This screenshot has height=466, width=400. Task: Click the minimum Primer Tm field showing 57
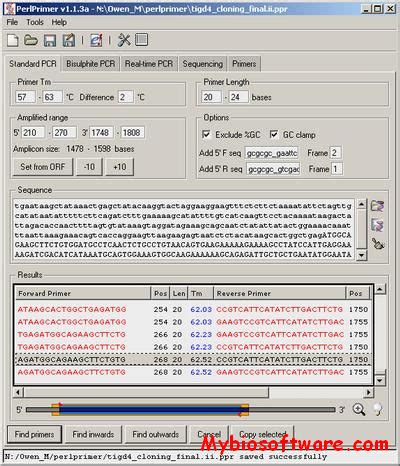25,97
